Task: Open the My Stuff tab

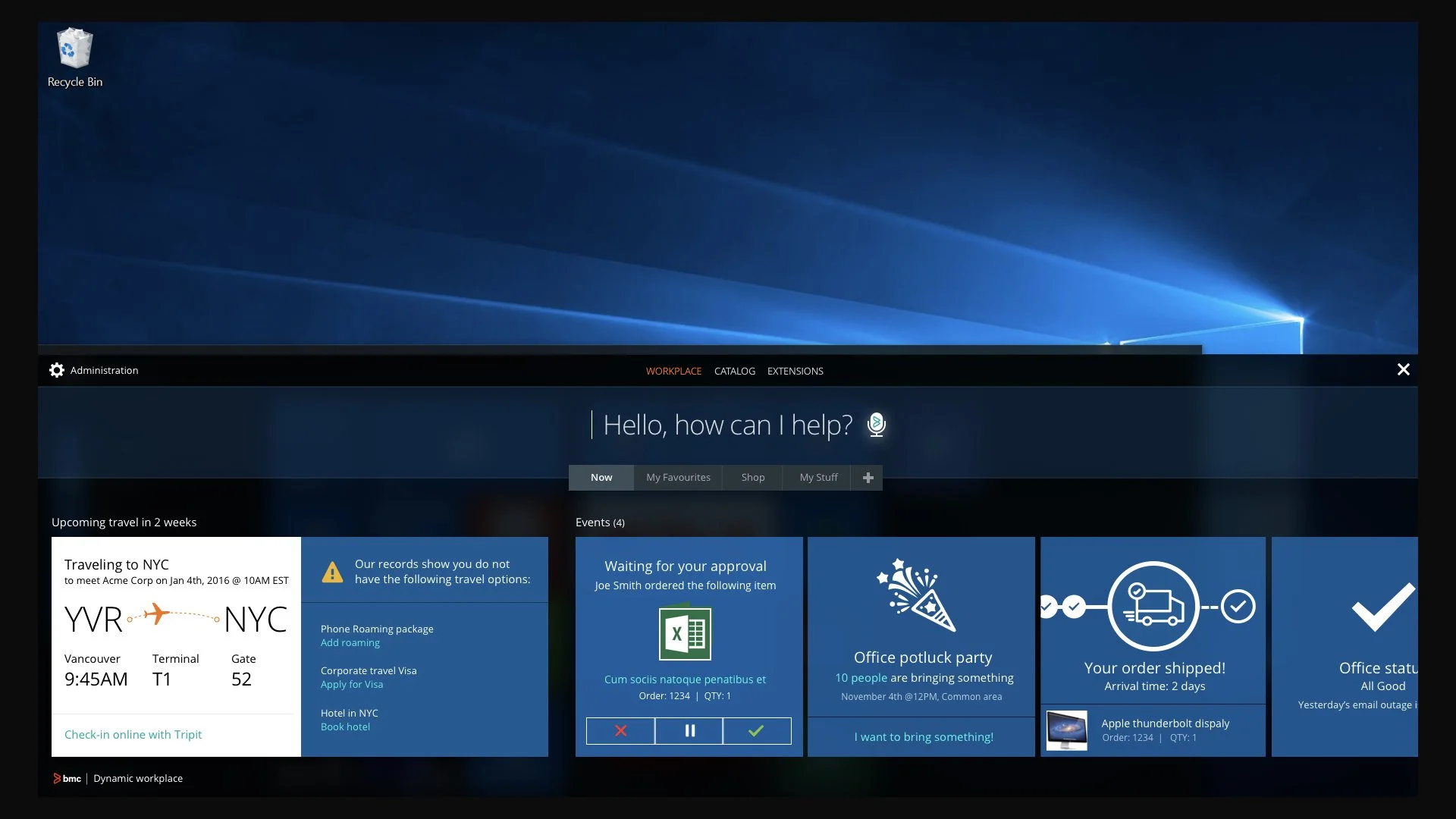Action: [818, 478]
